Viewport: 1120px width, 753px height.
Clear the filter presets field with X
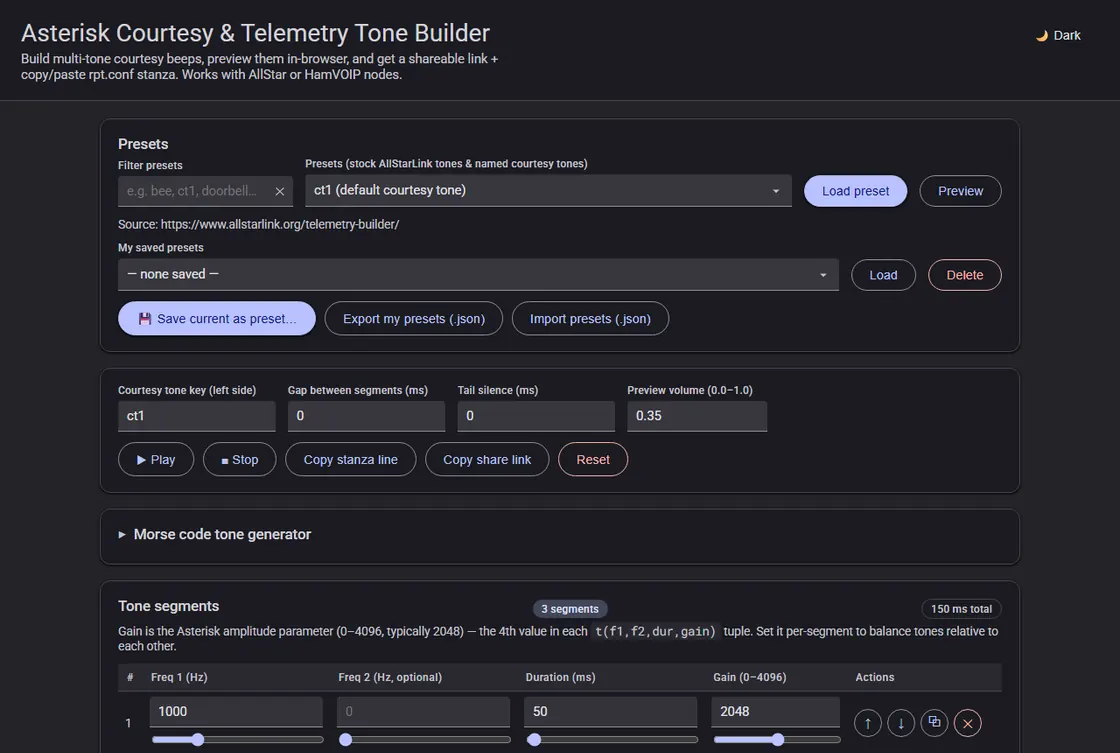click(x=280, y=191)
